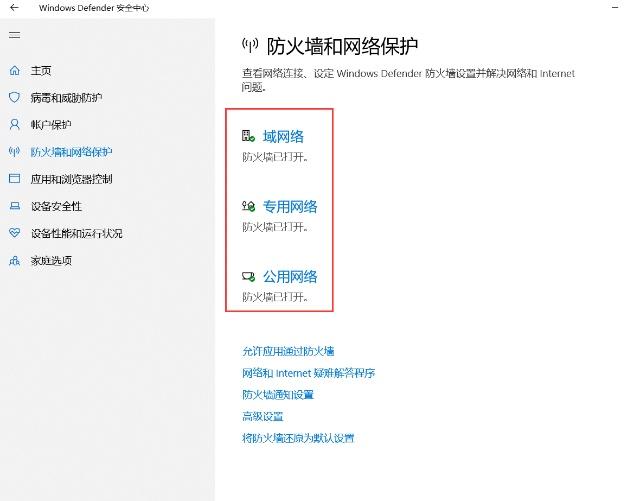The height and width of the screenshot is (501, 640).
Task: Open 帐户保护 section
Action: click(51, 125)
